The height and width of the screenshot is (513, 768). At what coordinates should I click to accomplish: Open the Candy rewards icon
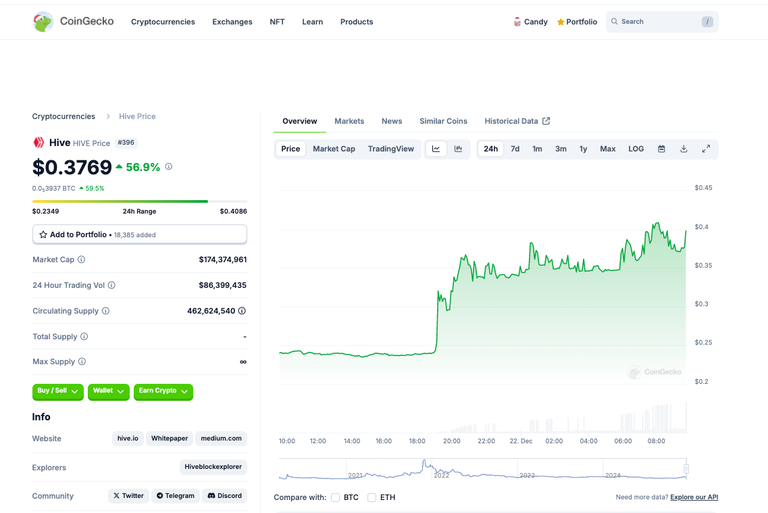point(517,22)
